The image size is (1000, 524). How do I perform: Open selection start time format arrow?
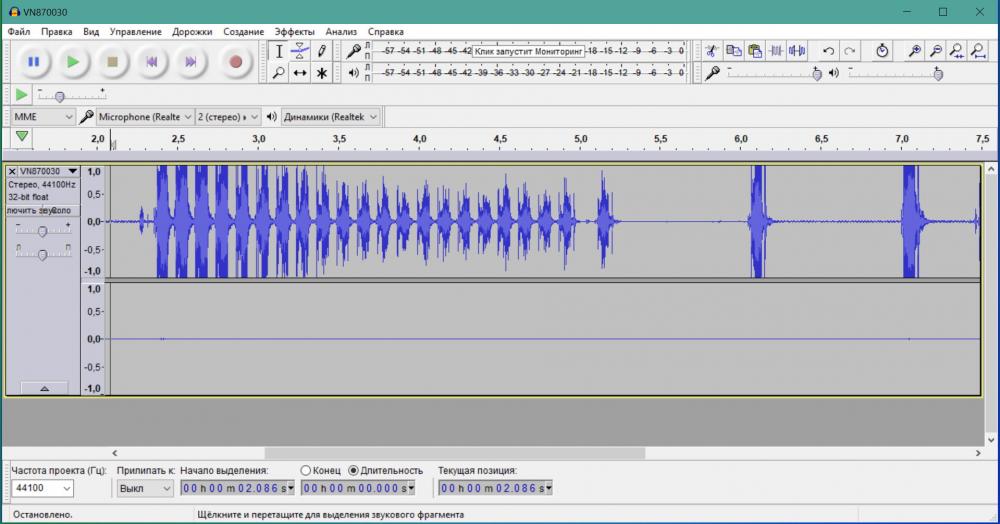coord(291,488)
